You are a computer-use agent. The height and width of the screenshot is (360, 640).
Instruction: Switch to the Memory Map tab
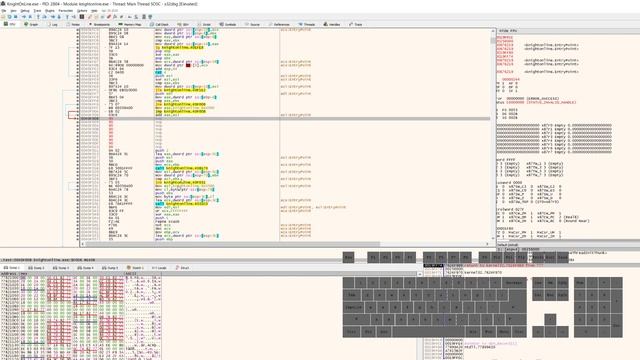[x=130, y=24]
